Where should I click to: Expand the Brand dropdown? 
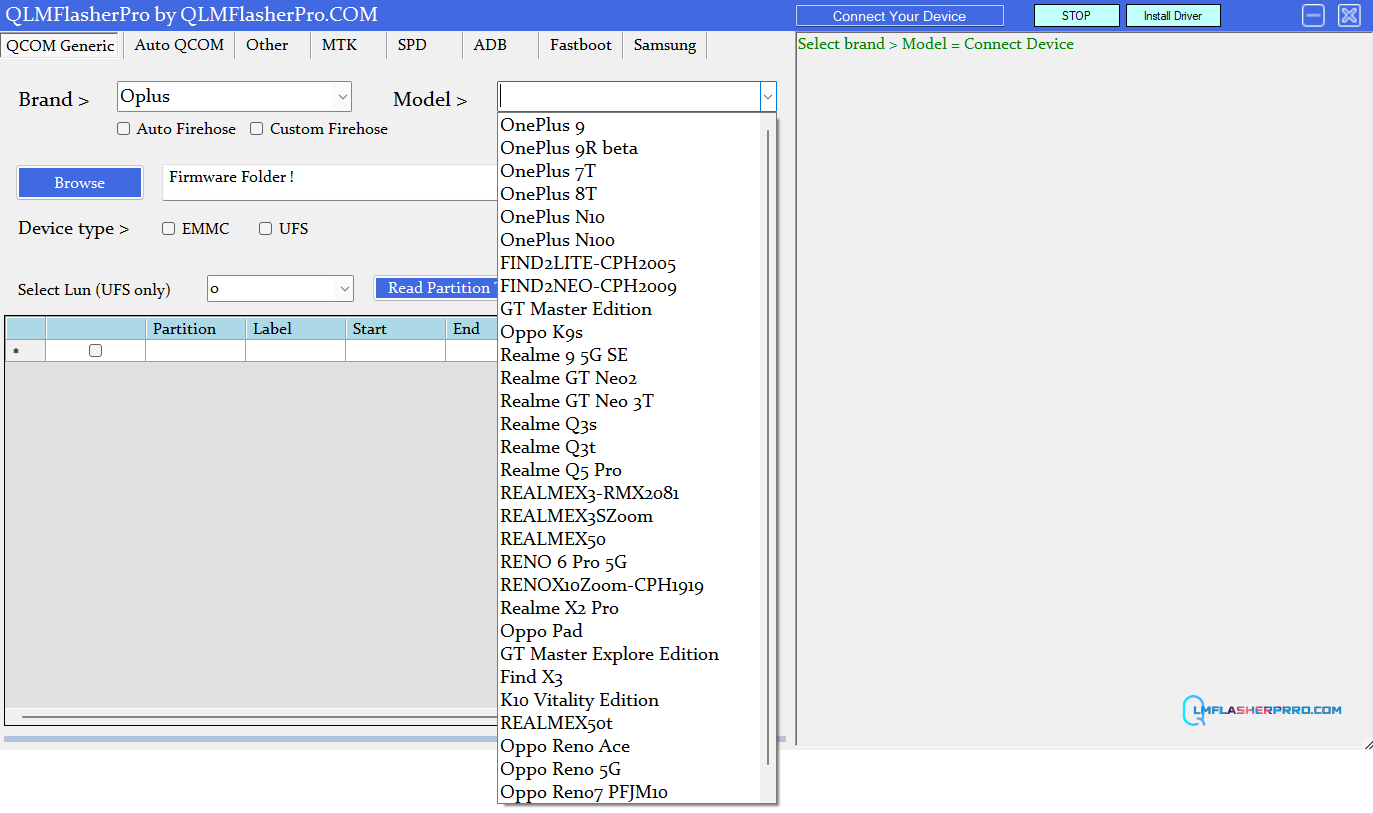[343, 97]
